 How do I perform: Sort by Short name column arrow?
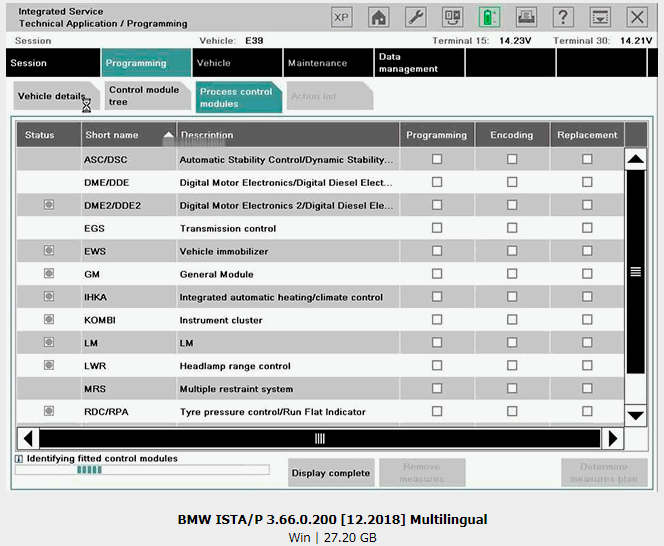click(x=169, y=135)
